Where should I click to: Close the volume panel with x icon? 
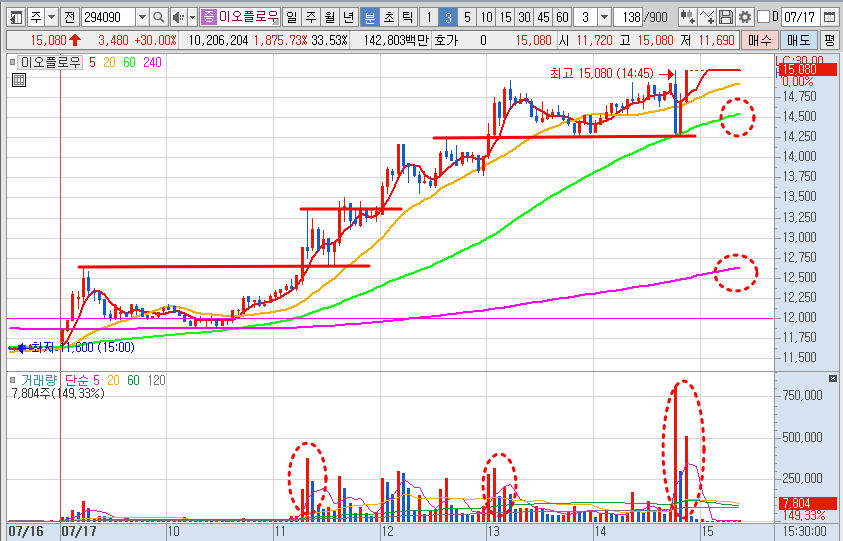click(x=833, y=379)
